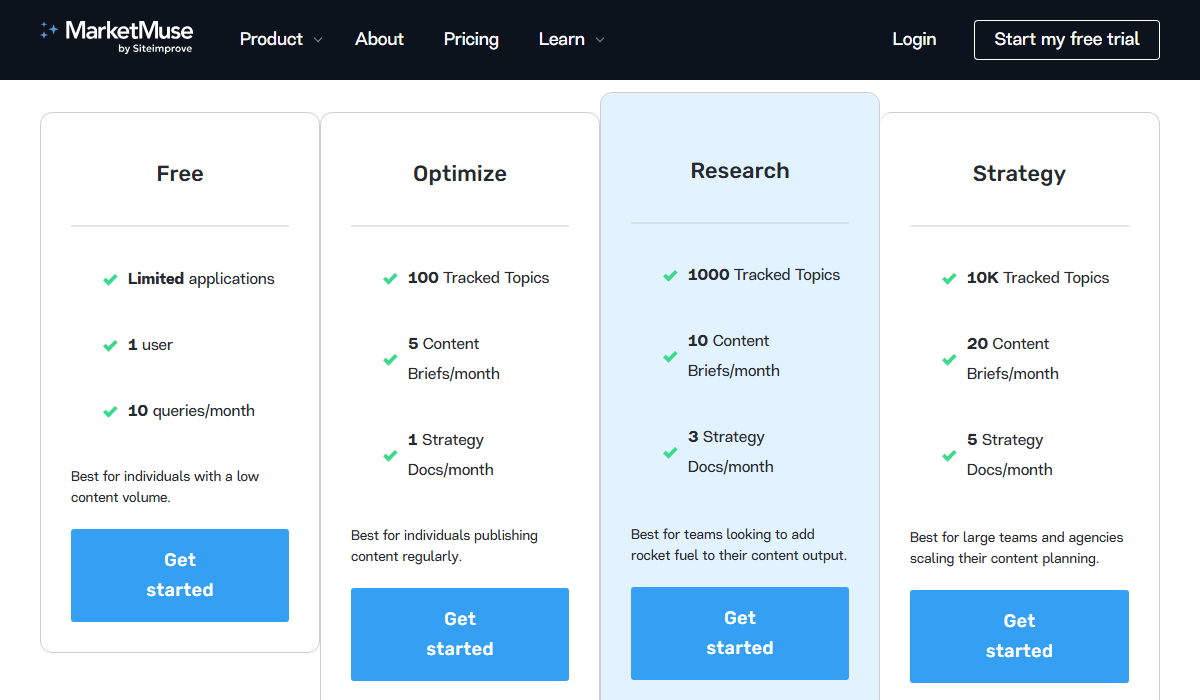Click checkmark beside 10 queries/month
The image size is (1200, 700).
point(111,412)
